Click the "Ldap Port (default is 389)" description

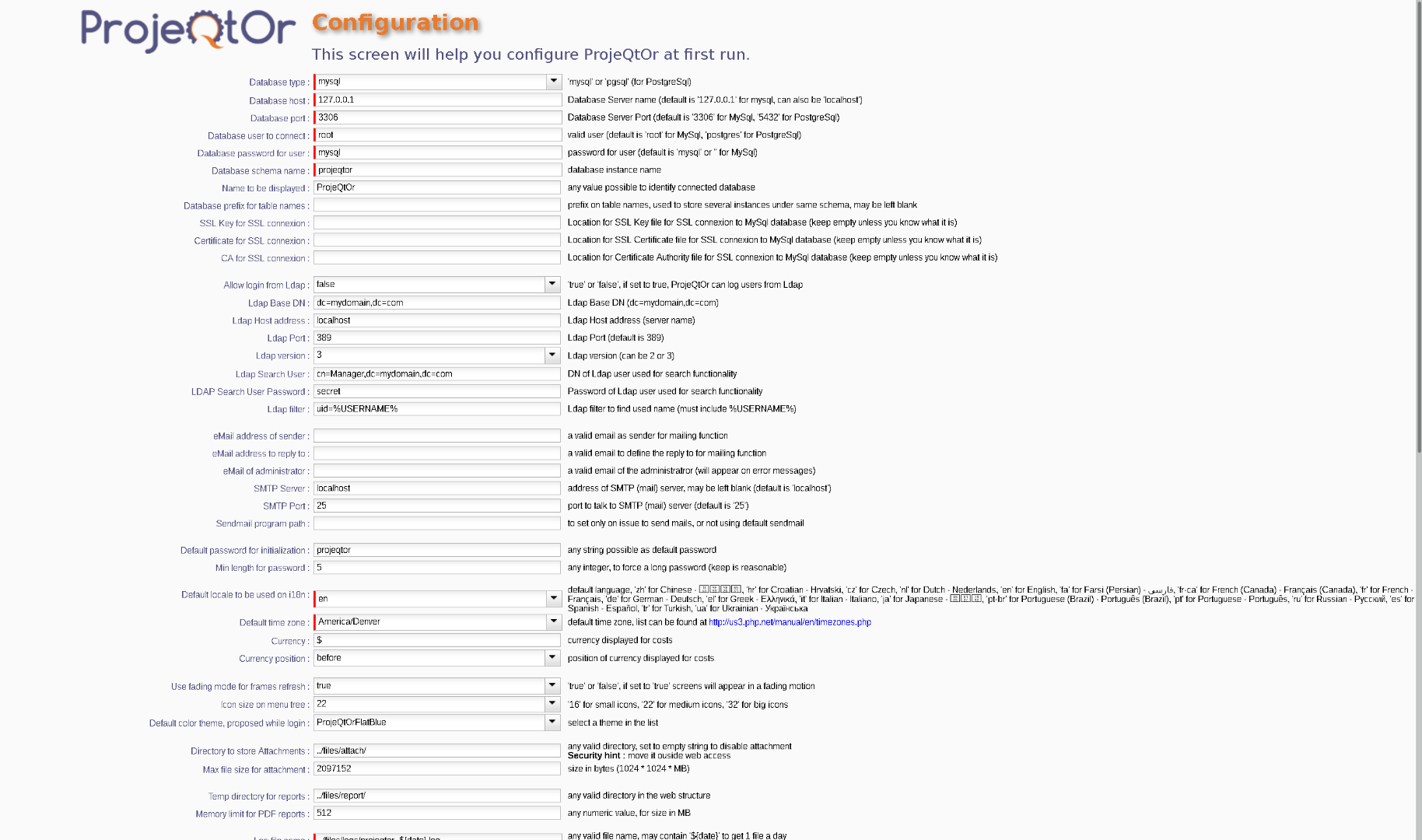click(x=616, y=338)
